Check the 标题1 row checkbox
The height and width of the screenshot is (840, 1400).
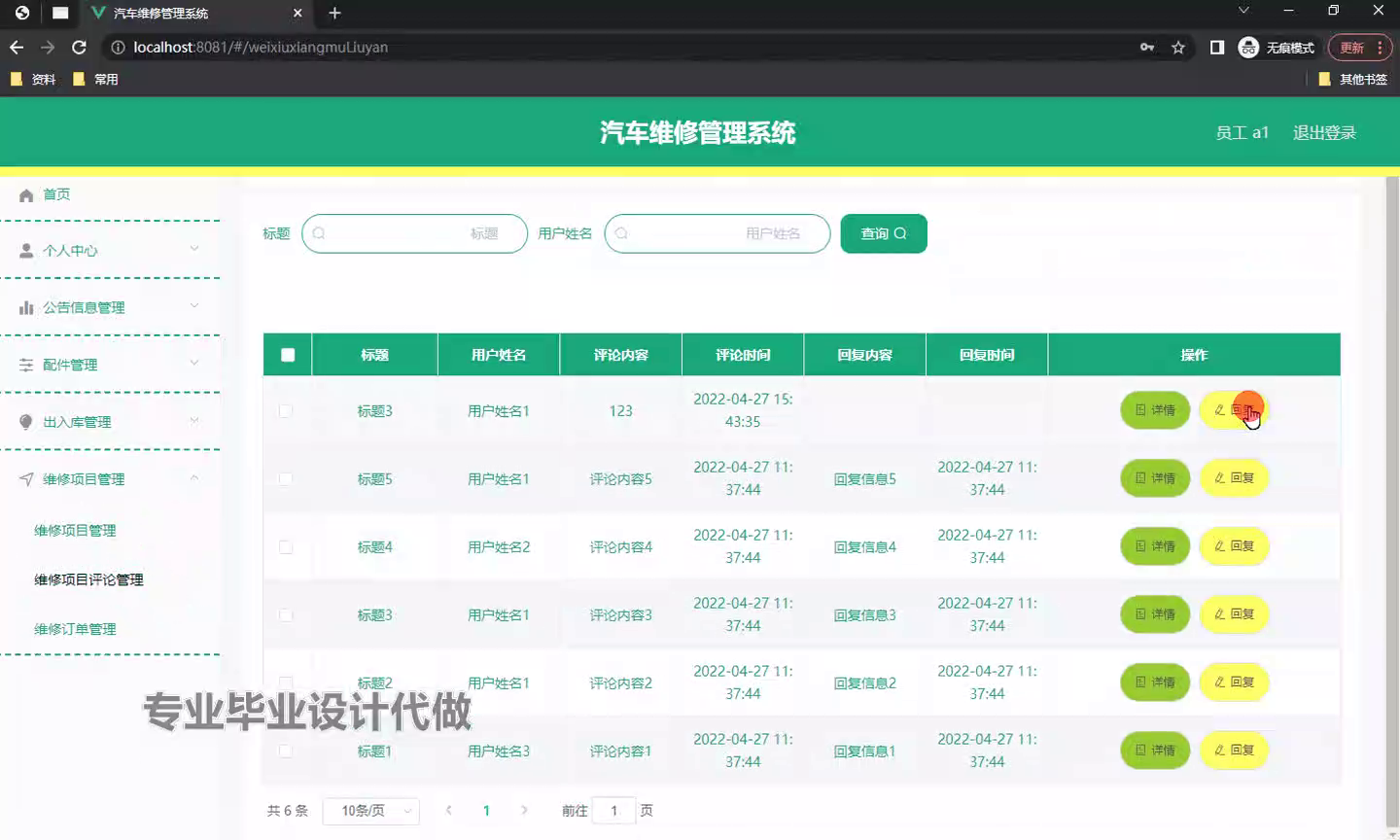click(286, 751)
